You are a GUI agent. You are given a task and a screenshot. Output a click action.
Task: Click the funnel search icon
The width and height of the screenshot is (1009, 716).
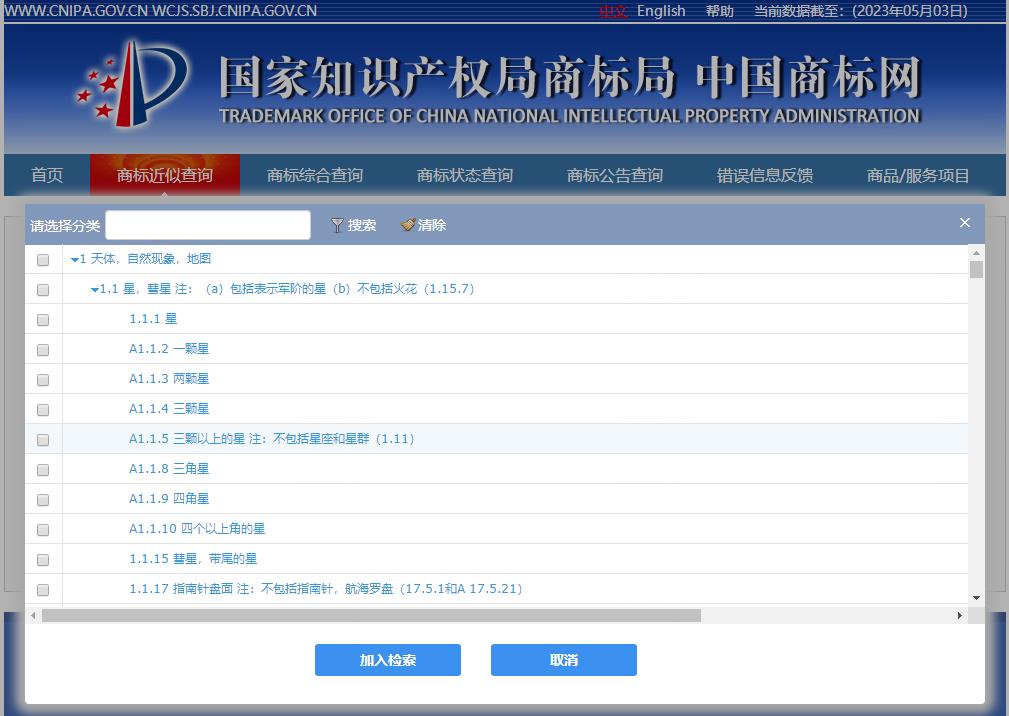pyautogui.click(x=337, y=225)
